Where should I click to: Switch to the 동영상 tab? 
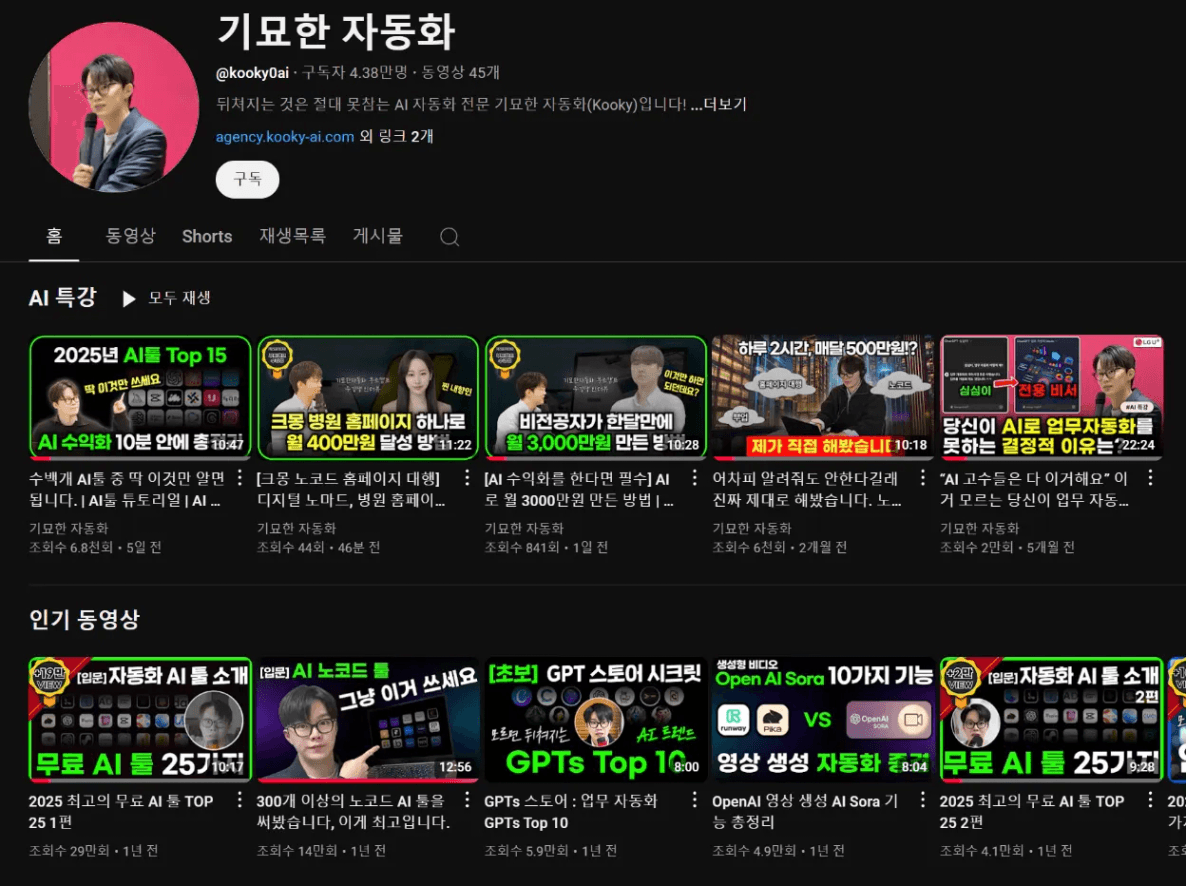pos(130,236)
